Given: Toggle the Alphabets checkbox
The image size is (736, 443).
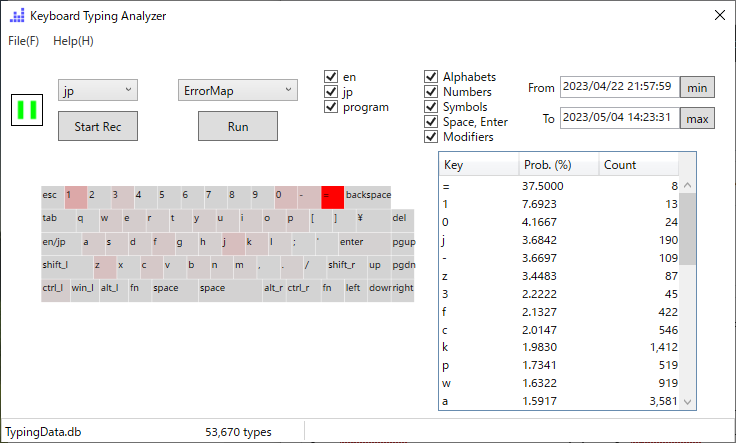Looking at the screenshot, I should 431,76.
